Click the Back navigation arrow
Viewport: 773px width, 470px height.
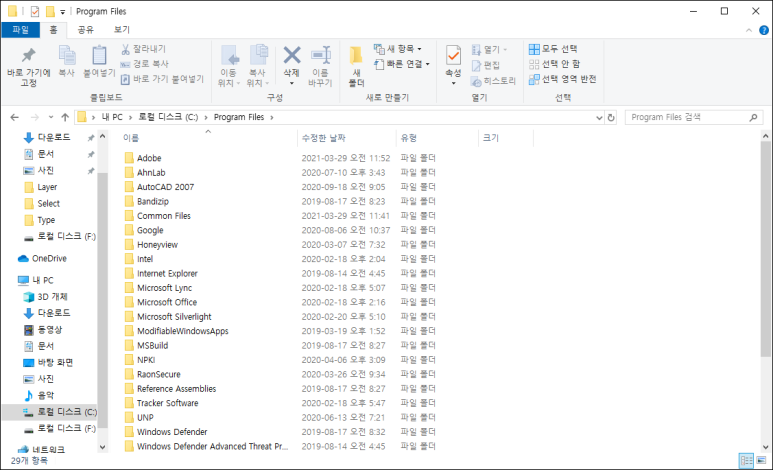point(14,117)
